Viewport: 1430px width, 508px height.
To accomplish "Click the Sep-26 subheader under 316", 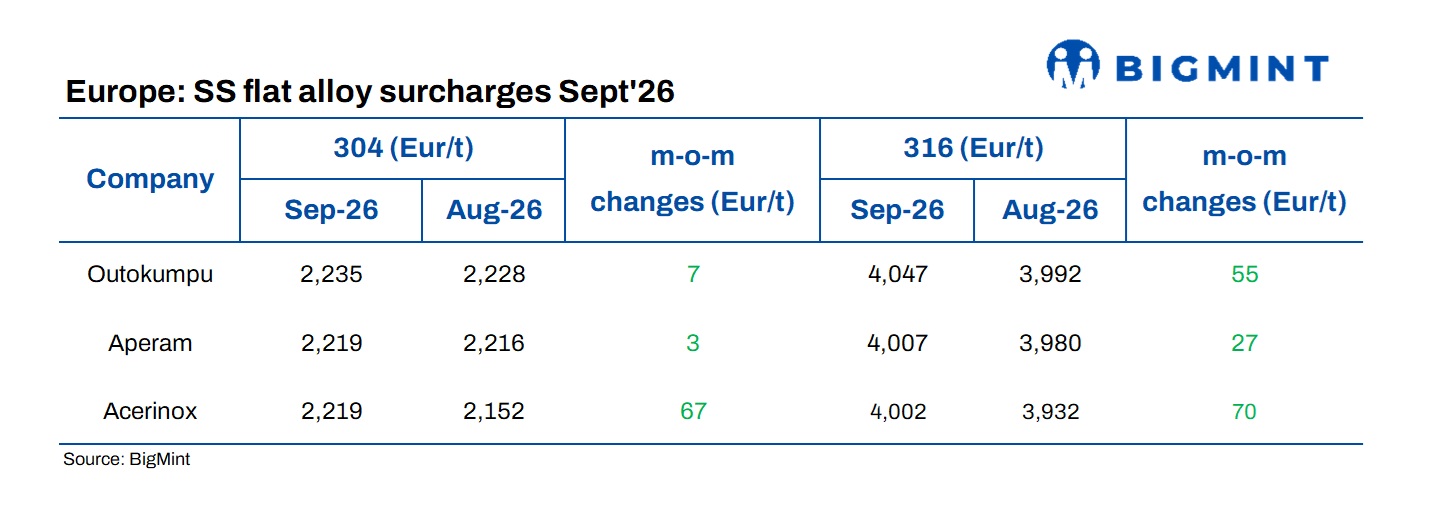I will 897,210.
